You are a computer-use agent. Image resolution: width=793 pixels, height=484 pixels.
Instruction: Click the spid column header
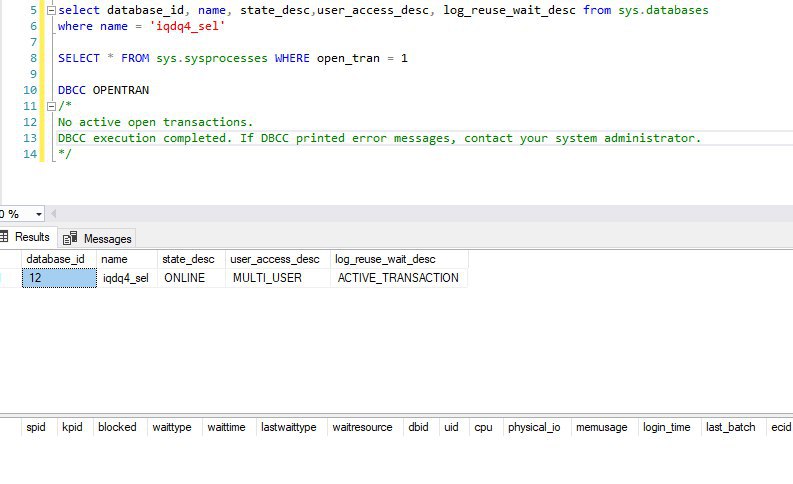click(x=39, y=427)
